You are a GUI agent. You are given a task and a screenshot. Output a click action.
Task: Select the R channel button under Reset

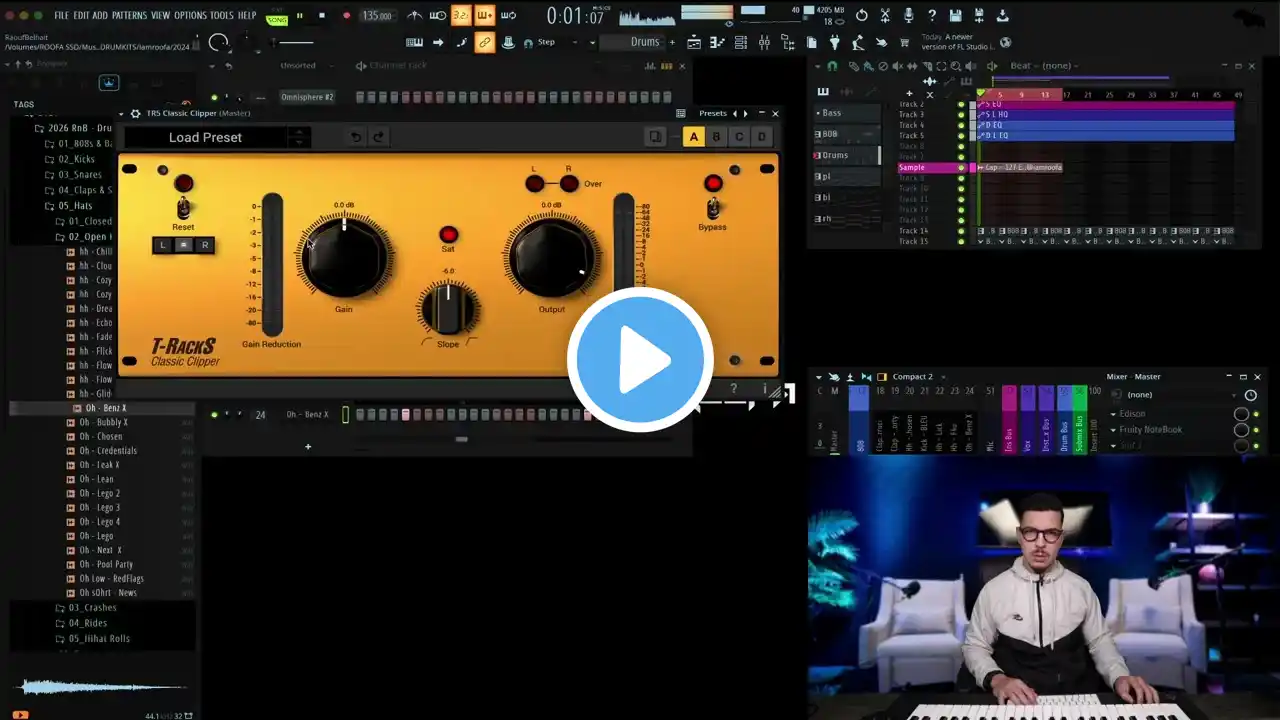tap(204, 245)
